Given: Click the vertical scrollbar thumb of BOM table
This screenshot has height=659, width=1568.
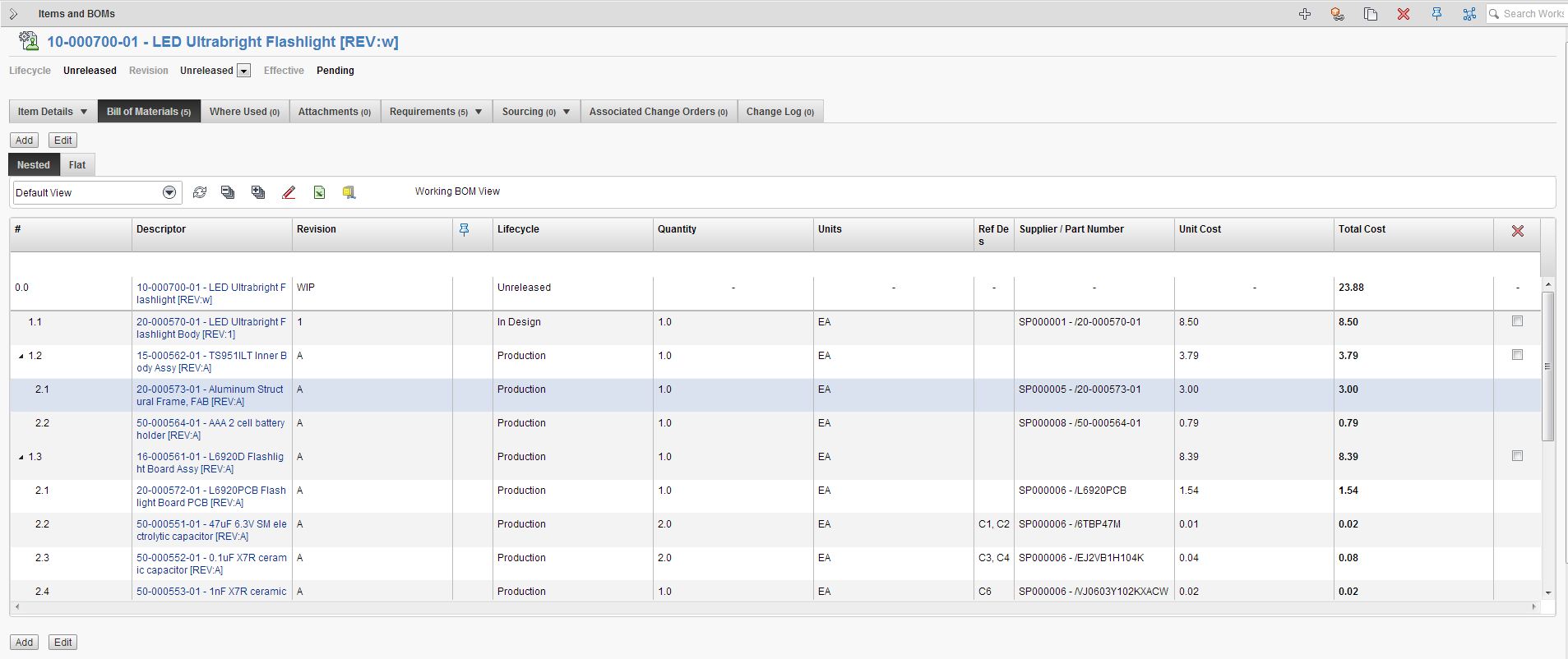Looking at the screenshot, I should point(1547,366).
